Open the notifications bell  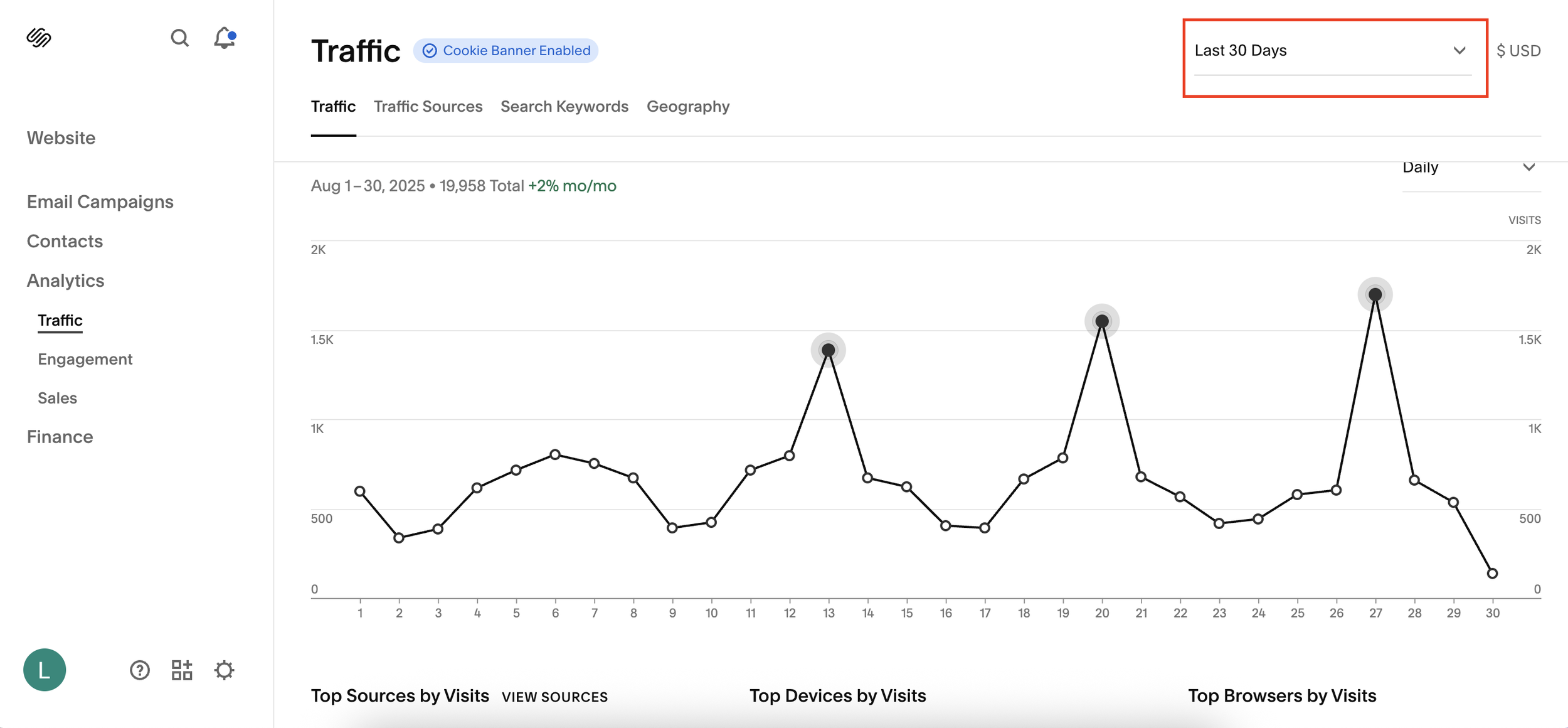coord(224,38)
